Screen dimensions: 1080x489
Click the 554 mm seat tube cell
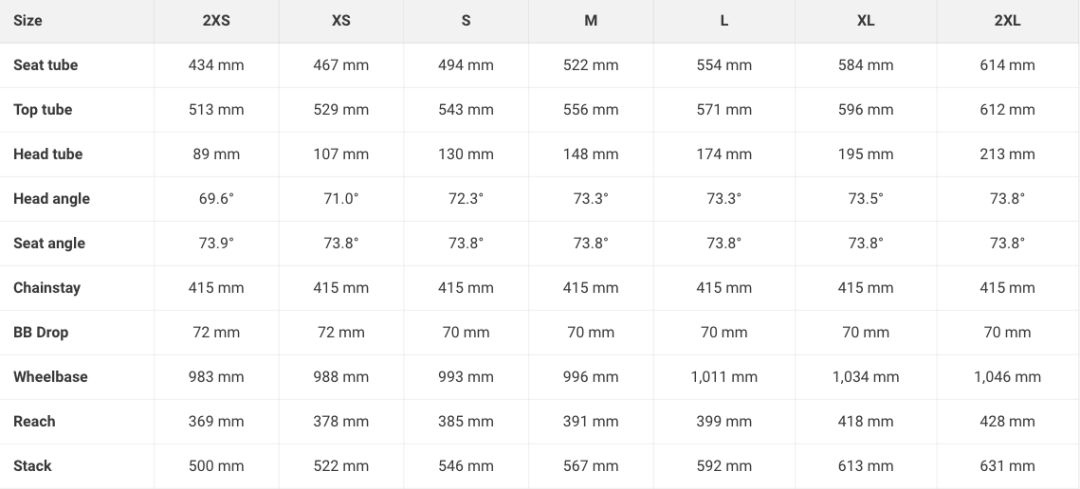tap(724, 65)
